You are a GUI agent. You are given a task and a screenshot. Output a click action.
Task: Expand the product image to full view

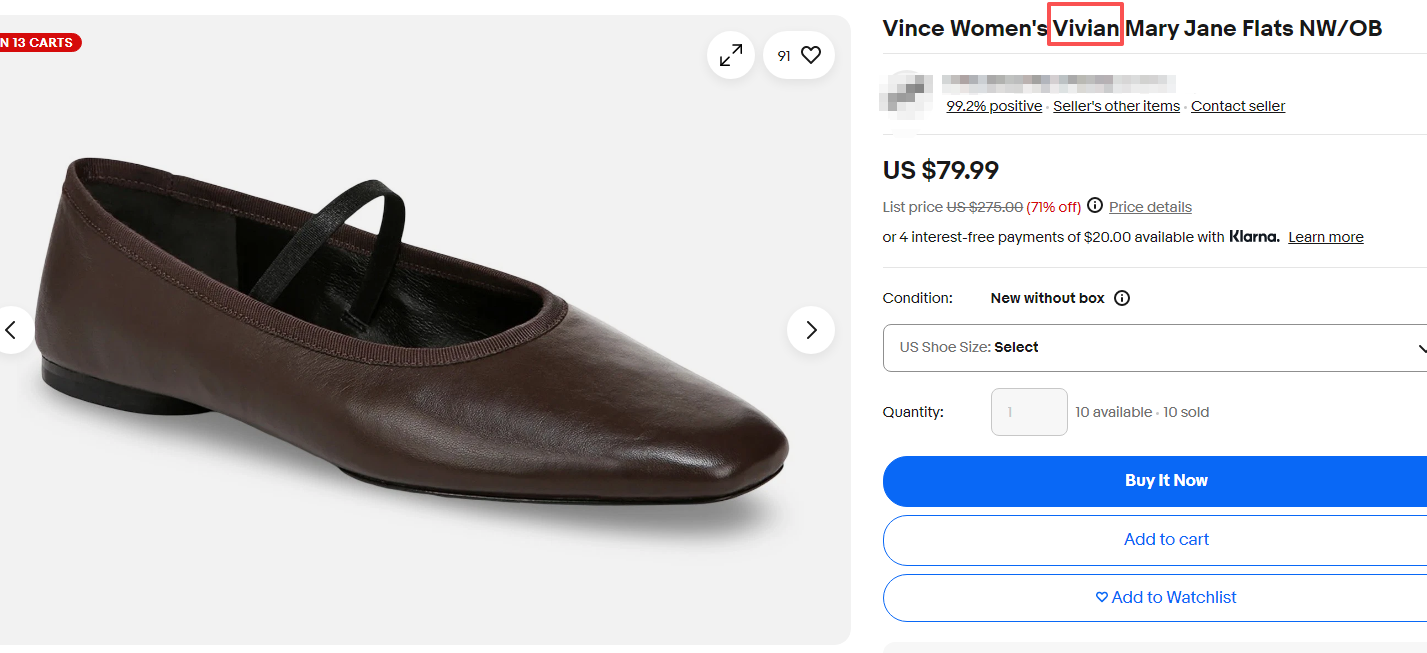[731, 56]
